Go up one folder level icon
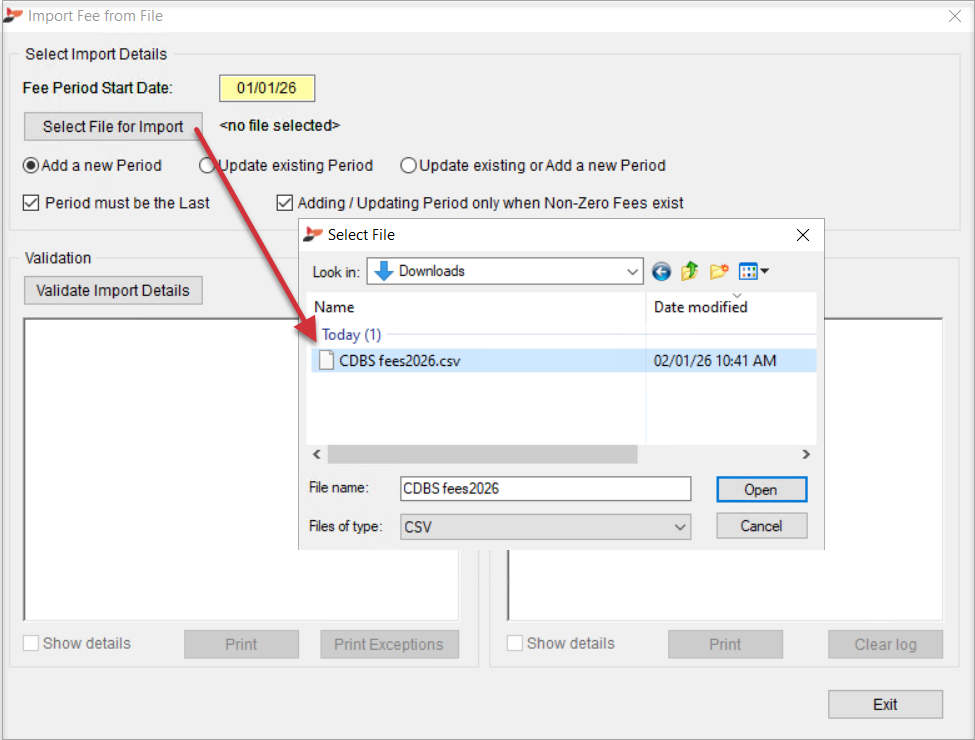Viewport: 975px width, 740px height. click(689, 271)
